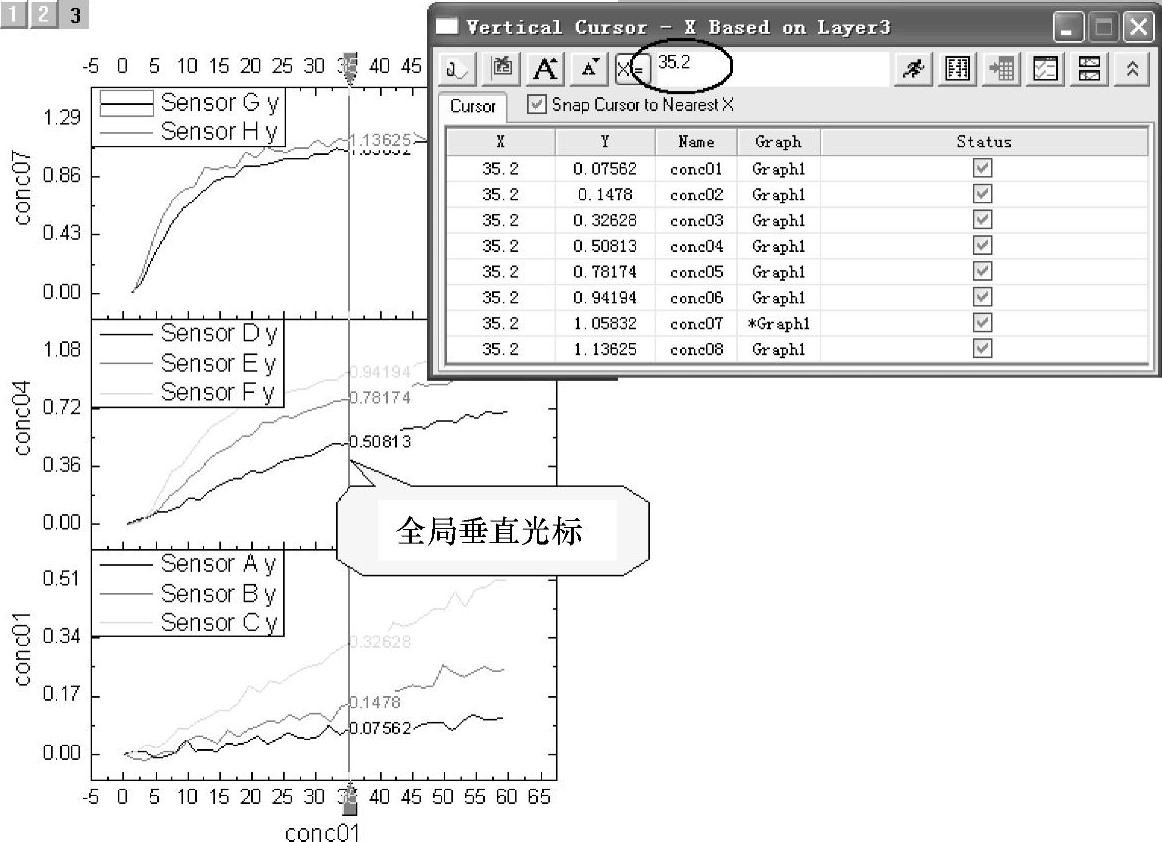
Task: Toggle Status checkbox for conc08 row
Action: 983,348
